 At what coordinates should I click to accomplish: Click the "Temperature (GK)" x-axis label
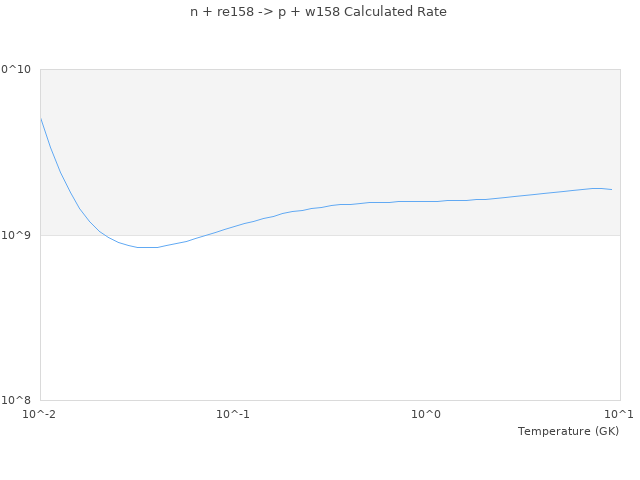pyautogui.click(x=568, y=431)
